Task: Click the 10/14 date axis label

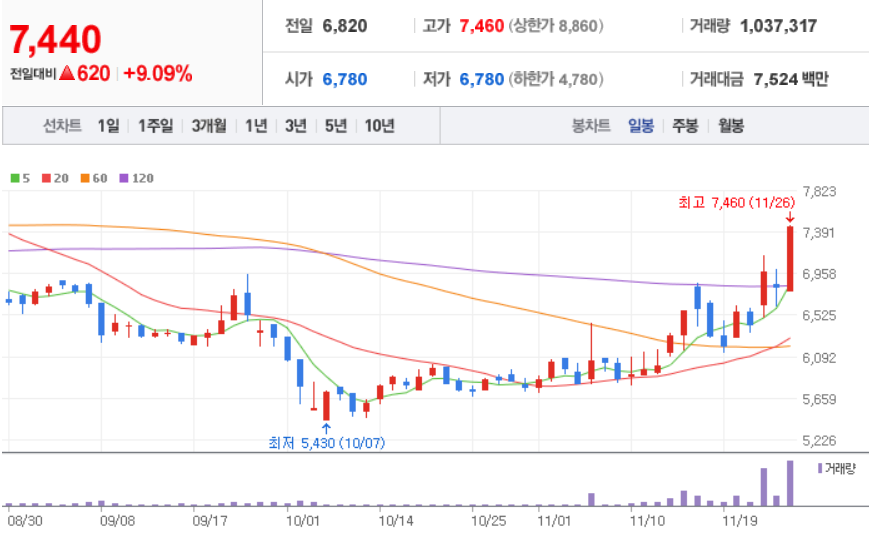Action: [x=396, y=521]
